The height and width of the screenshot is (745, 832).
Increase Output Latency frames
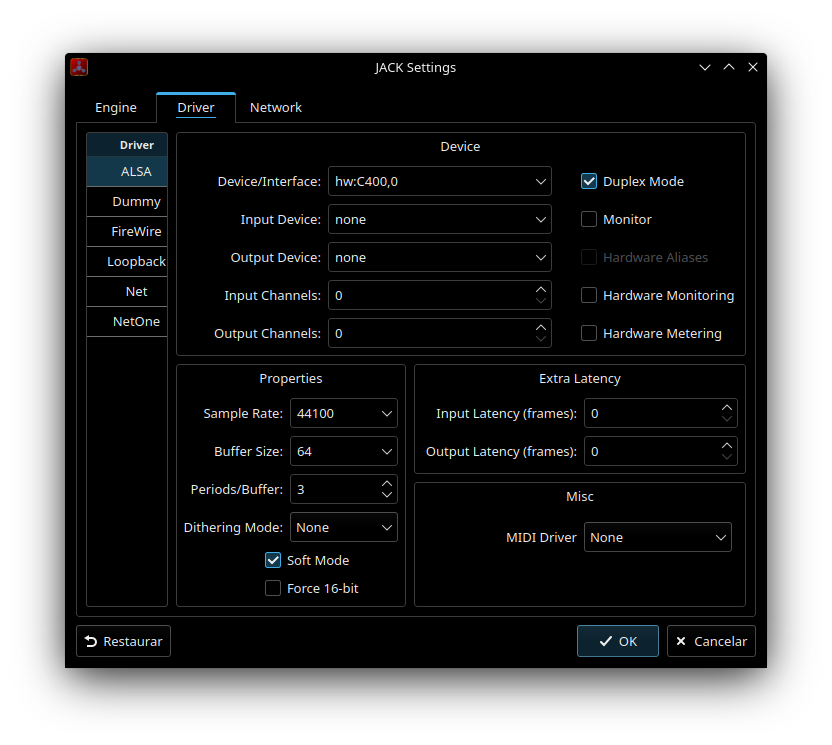[727, 446]
